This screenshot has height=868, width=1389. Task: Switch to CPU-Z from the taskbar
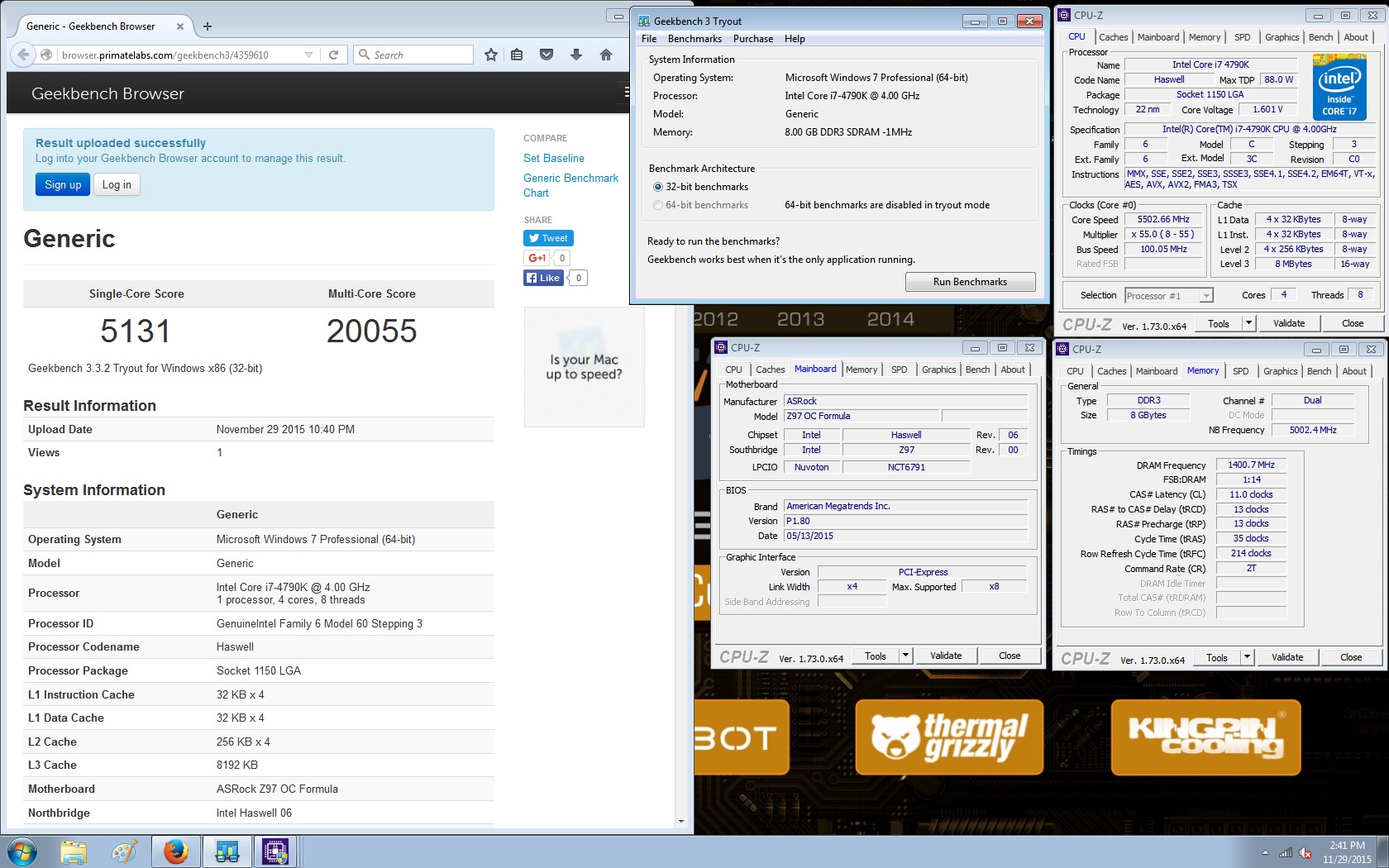(275, 851)
